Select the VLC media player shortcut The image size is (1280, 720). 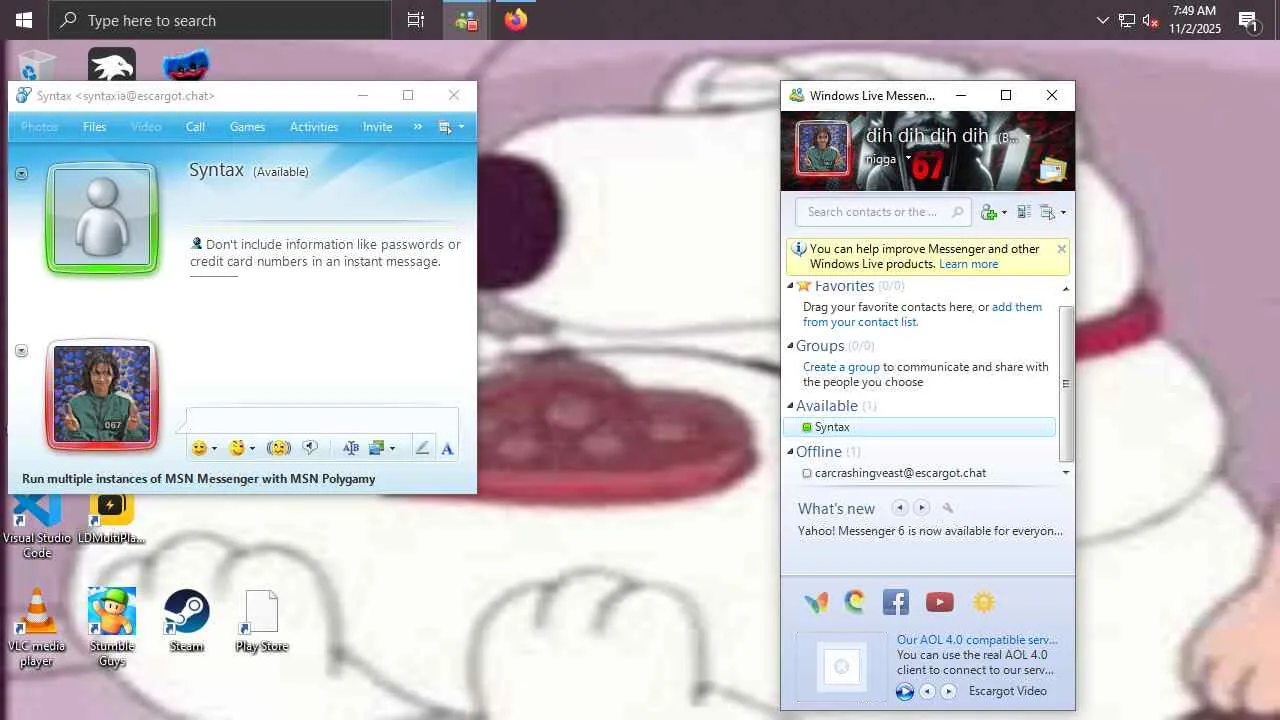pos(37,627)
